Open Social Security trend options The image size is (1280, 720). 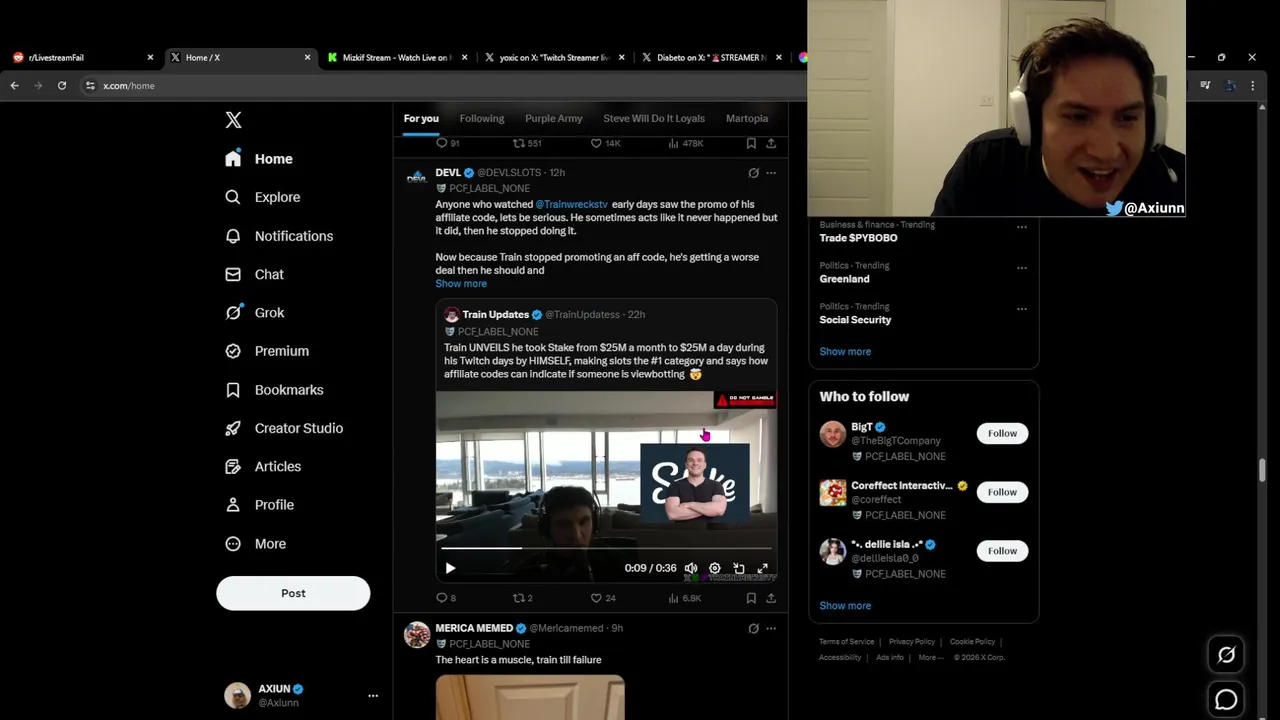tap(1022, 309)
